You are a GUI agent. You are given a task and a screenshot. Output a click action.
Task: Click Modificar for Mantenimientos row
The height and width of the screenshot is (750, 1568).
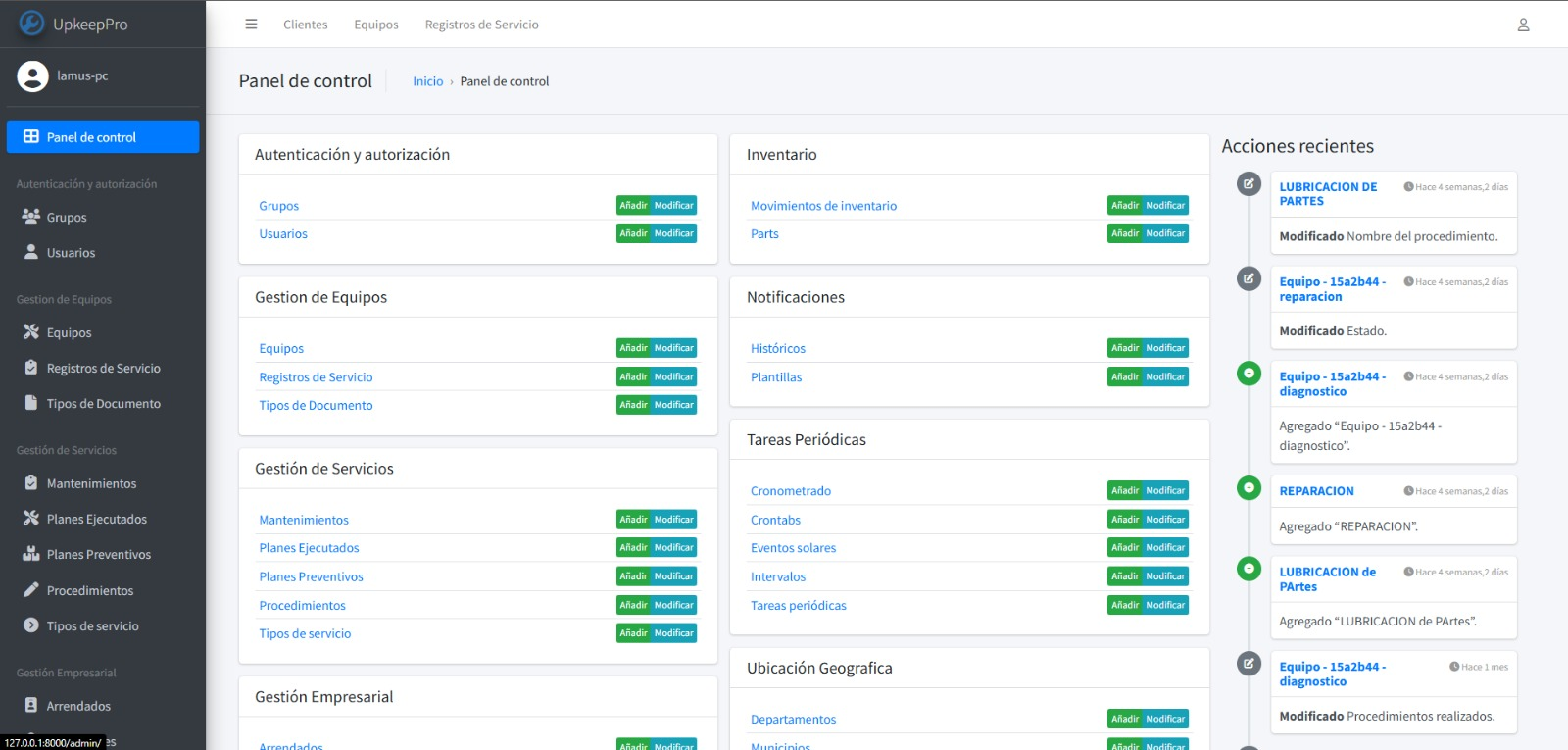pos(674,520)
